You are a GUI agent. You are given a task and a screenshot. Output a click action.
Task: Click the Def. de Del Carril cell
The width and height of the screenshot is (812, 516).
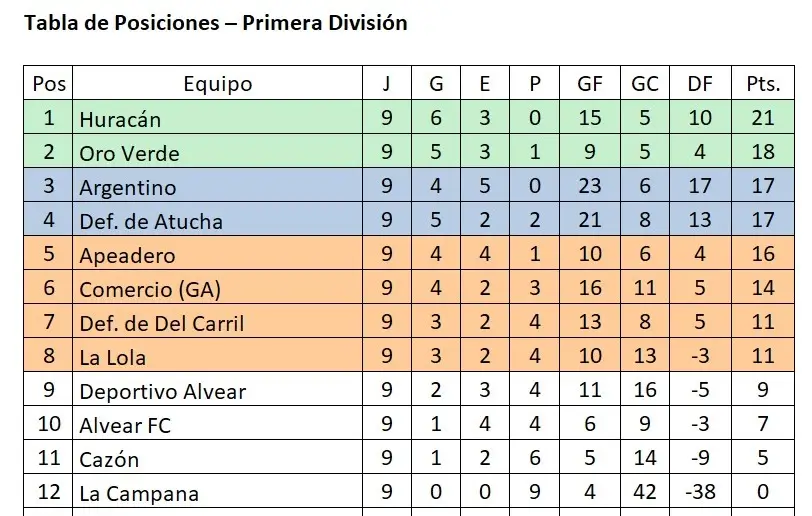162,323
